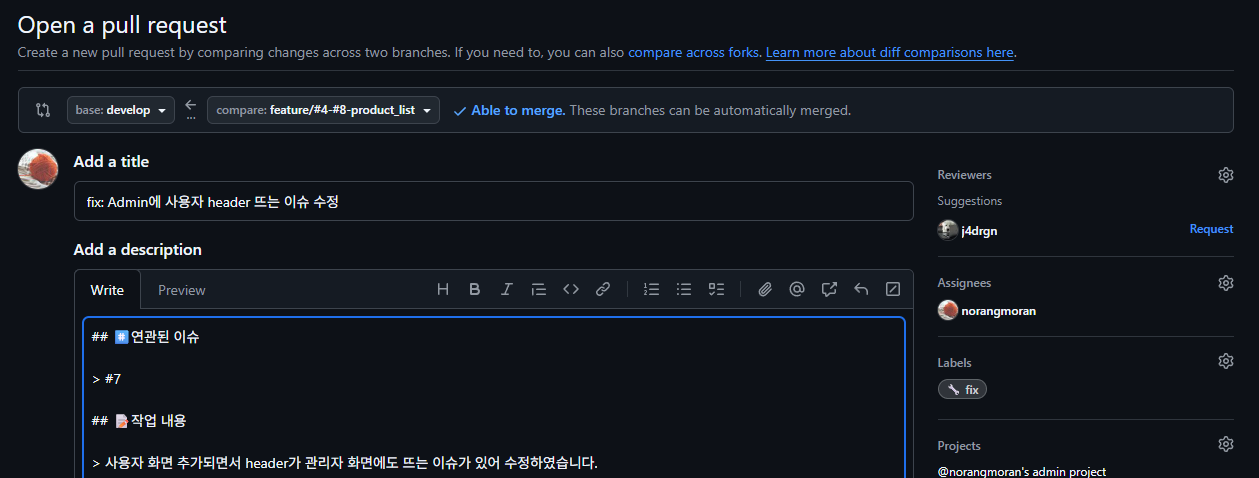Switch to the Write tab
This screenshot has height=478, width=1259.
(107, 290)
